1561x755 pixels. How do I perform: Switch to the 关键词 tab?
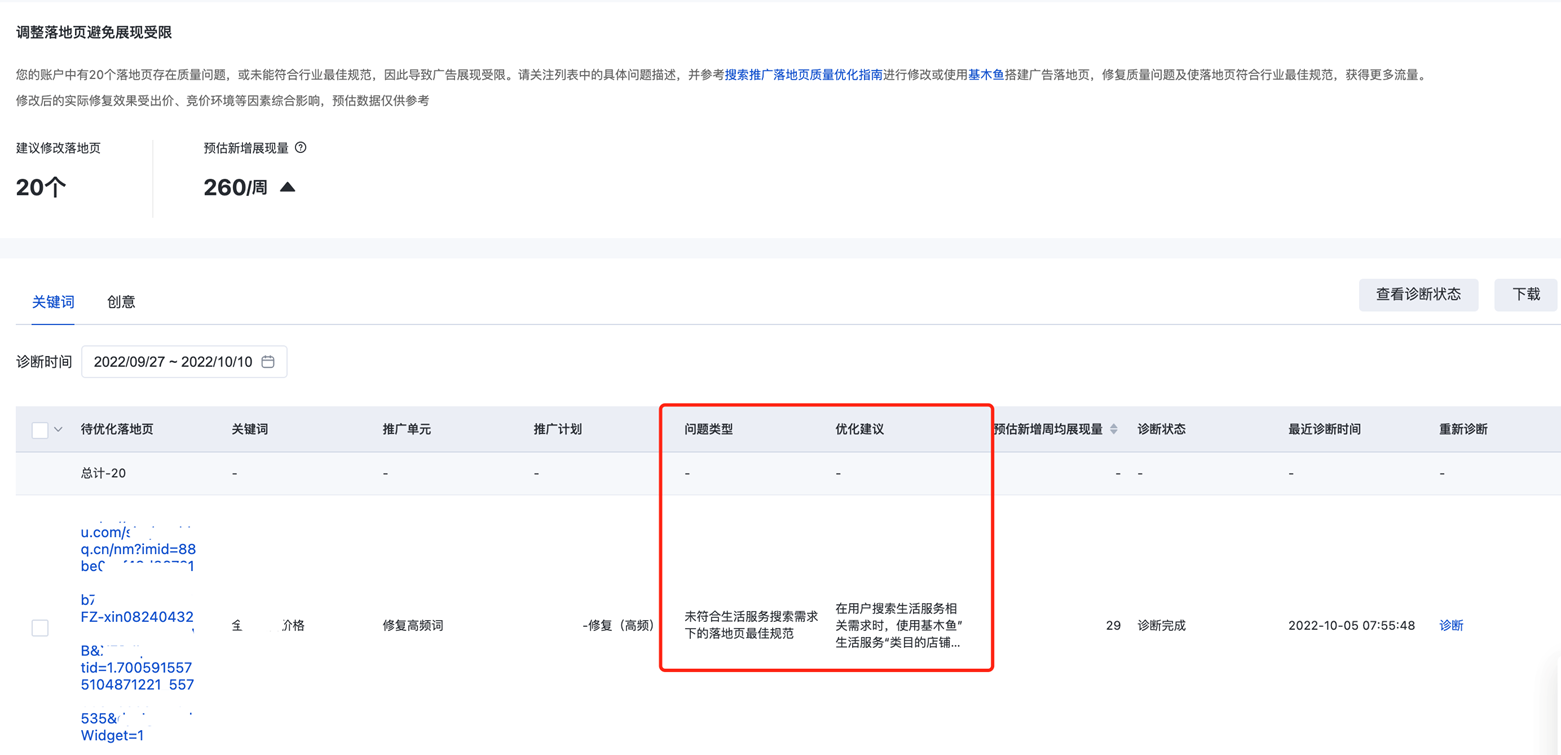[x=53, y=302]
